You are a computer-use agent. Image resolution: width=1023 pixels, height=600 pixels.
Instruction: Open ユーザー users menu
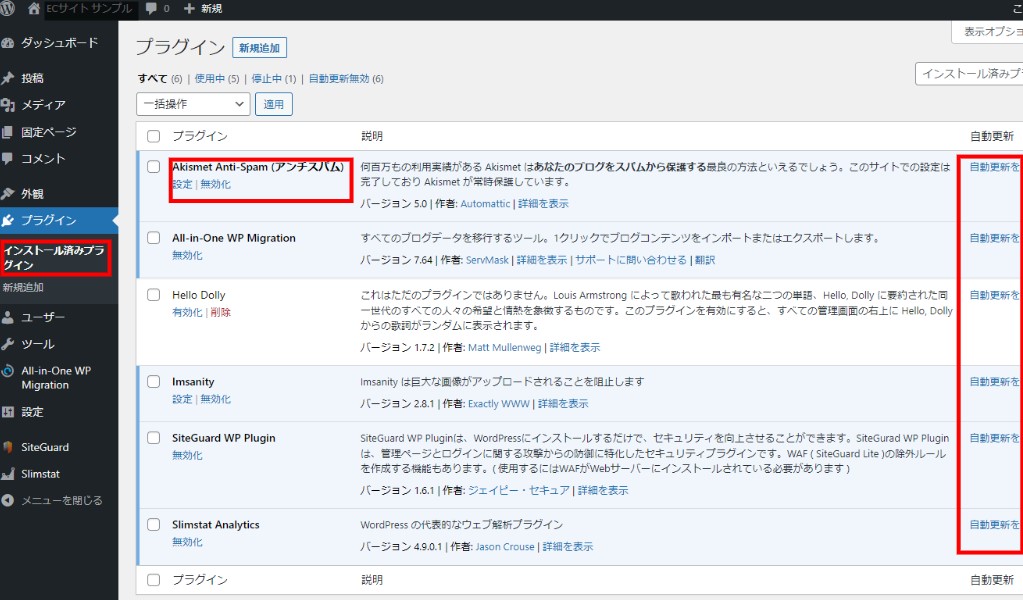[x=43, y=318]
